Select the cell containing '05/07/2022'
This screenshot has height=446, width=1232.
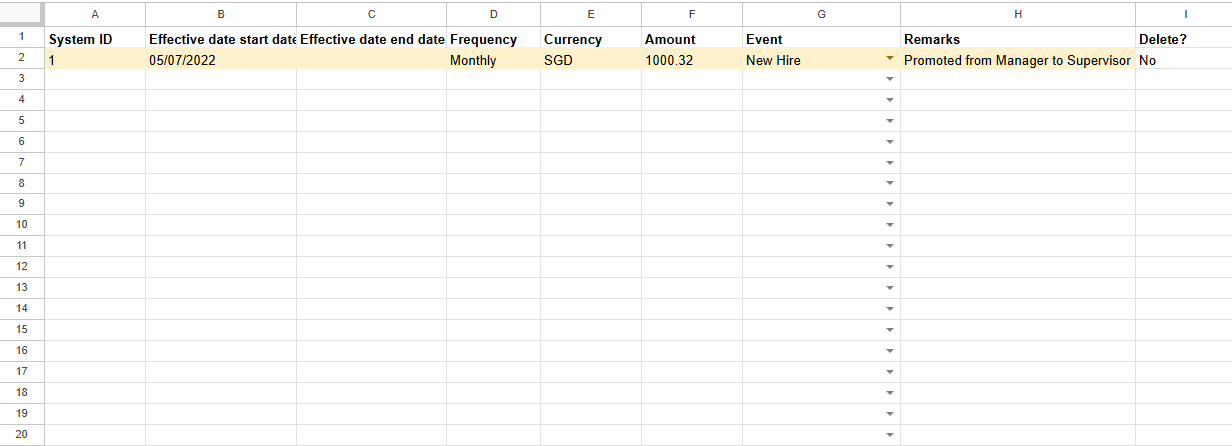pos(221,59)
